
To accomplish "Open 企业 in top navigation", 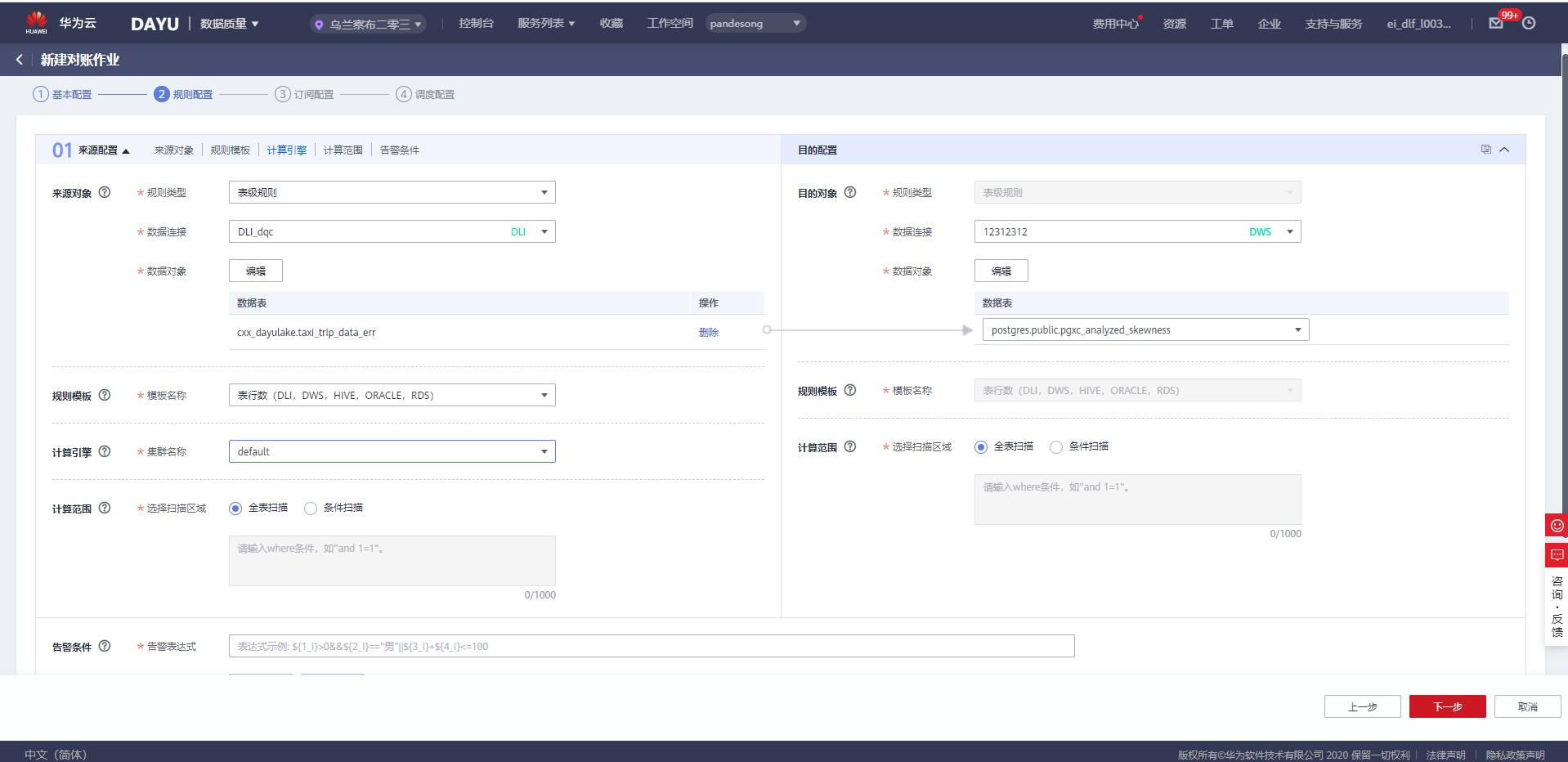I will [1270, 24].
